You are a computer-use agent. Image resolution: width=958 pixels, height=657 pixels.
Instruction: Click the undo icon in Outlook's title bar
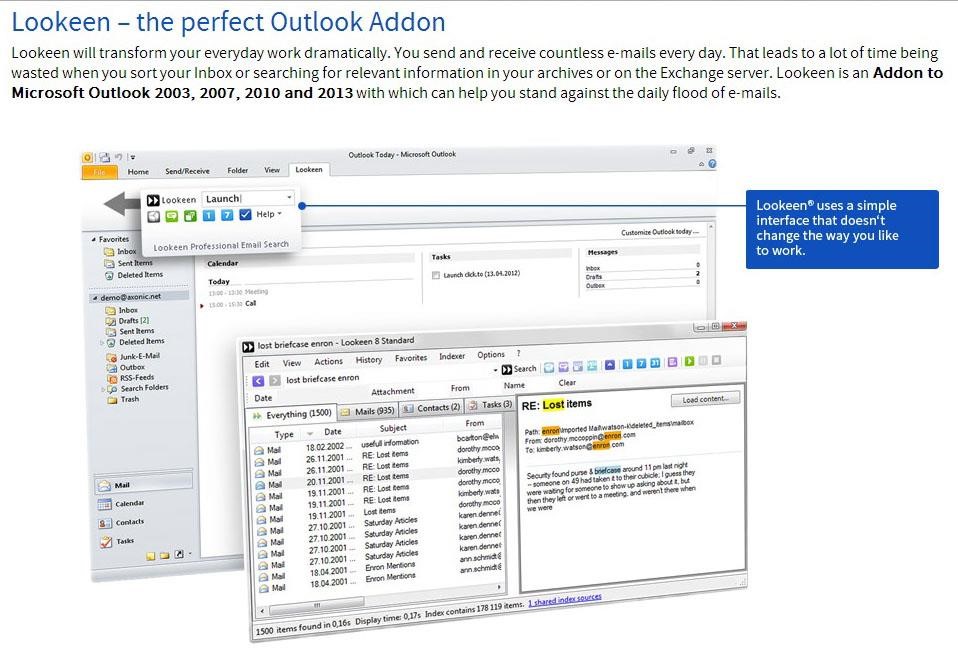(119, 156)
